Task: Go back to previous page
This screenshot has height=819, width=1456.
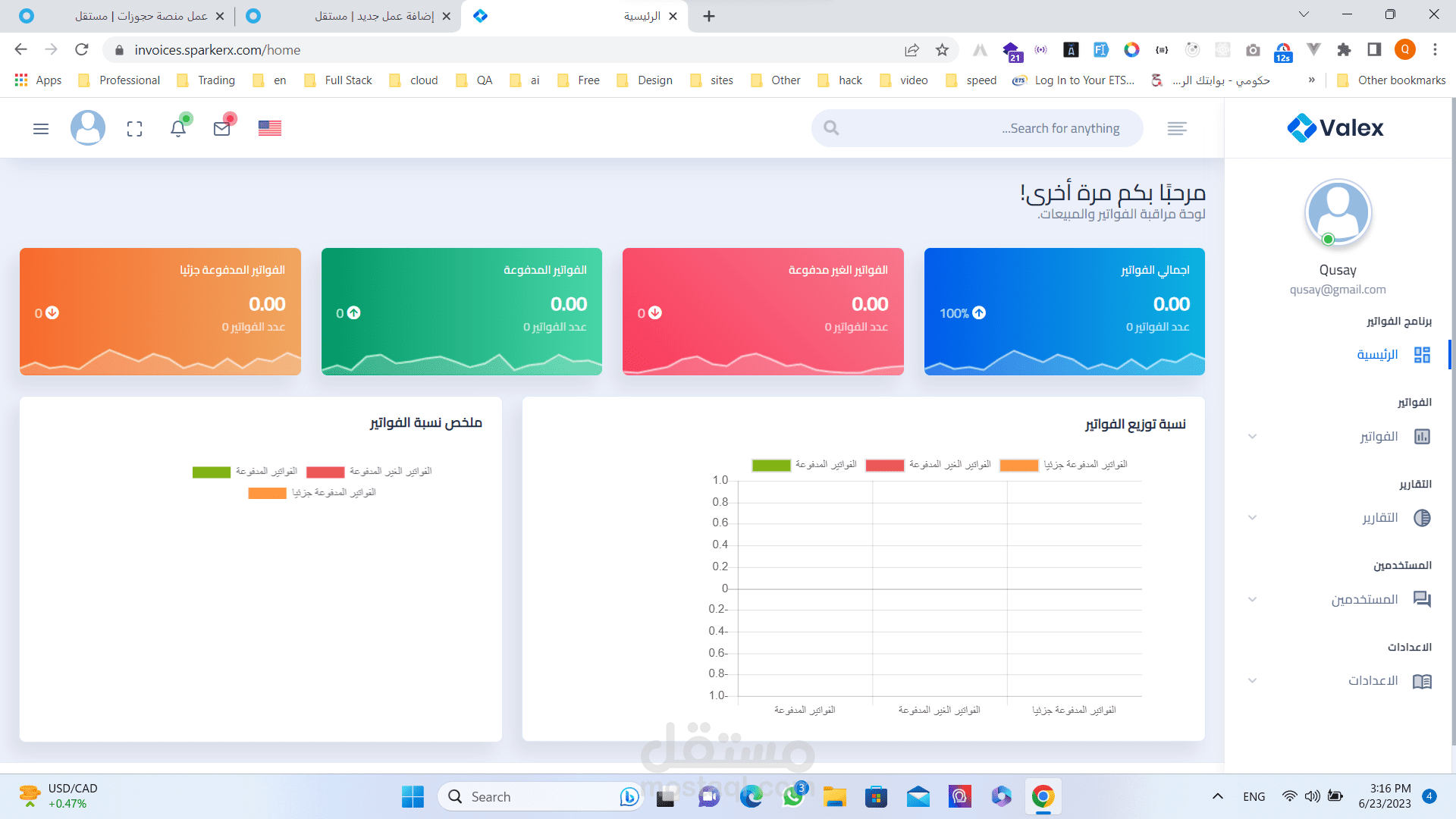Action: (x=20, y=50)
